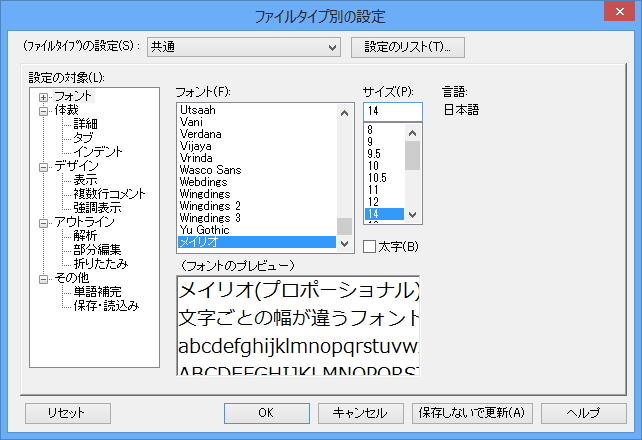Image resolution: width=642 pixels, height=440 pixels.
Task: Select タブ tree item
Action: point(83,138)
